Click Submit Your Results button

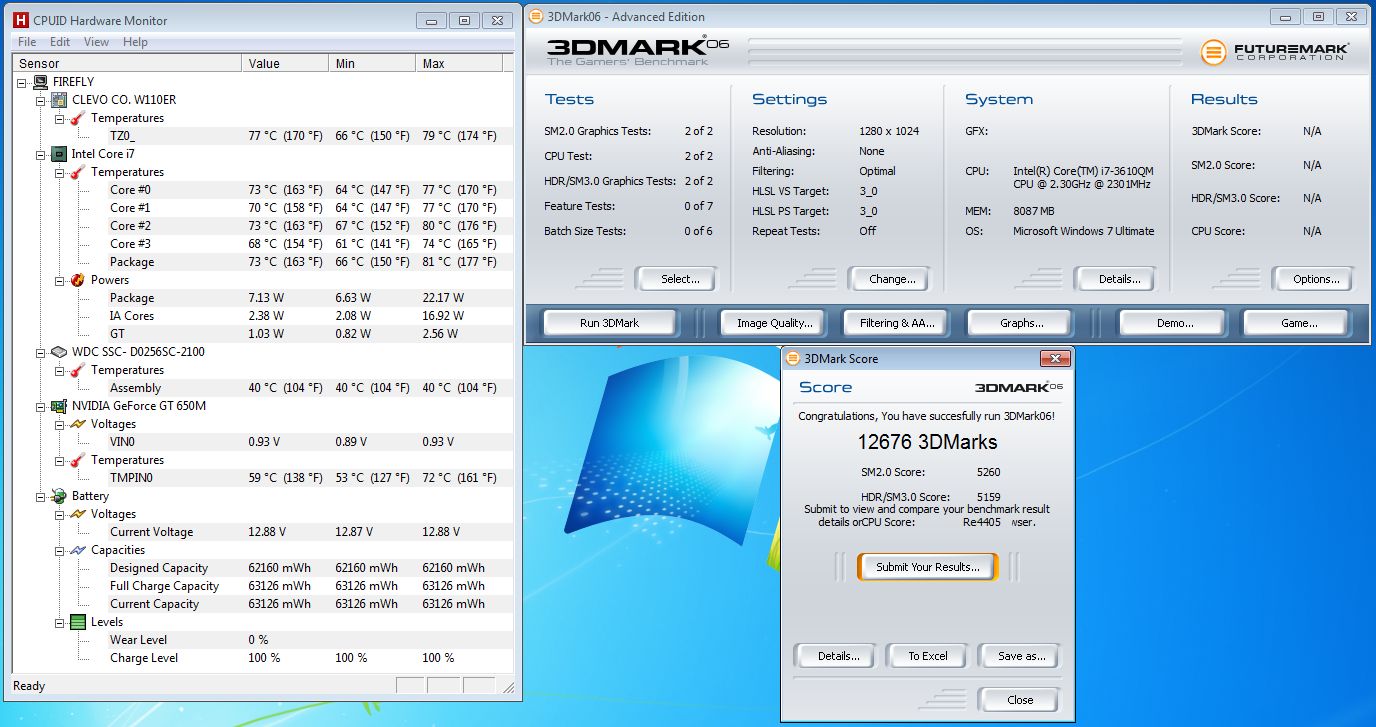coord(928,567)
